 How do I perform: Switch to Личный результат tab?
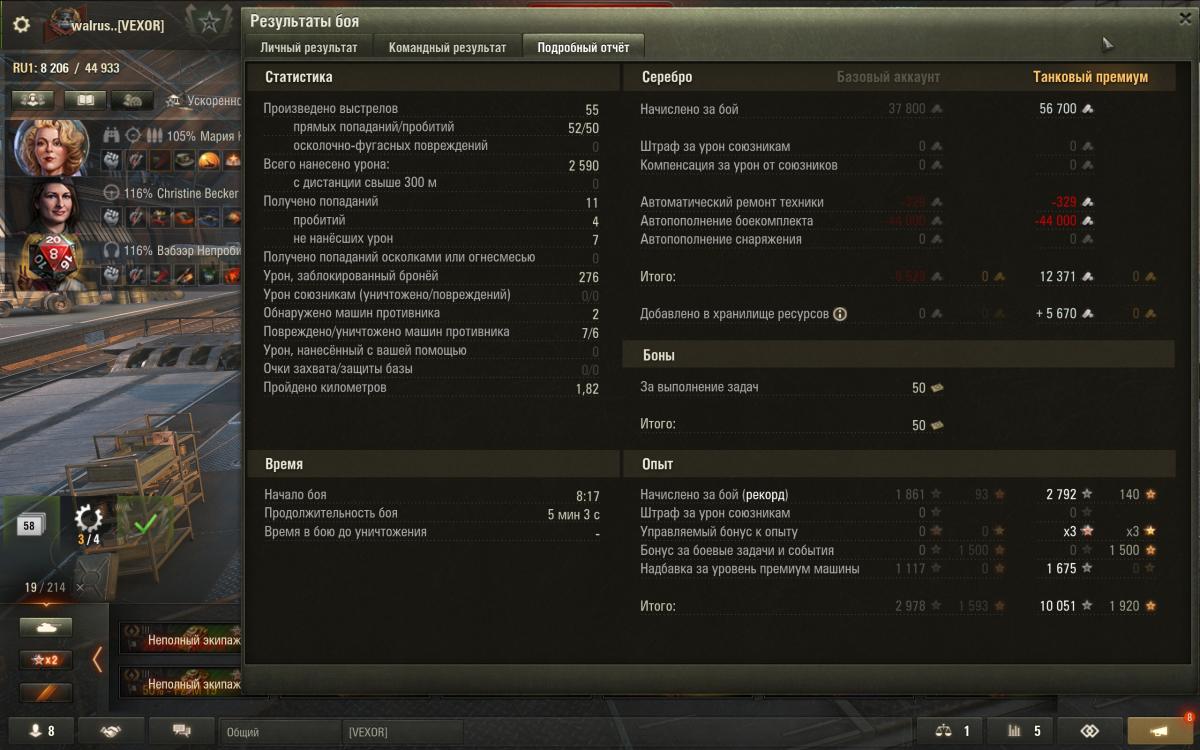pyautogui.click(x=308, y=47)
